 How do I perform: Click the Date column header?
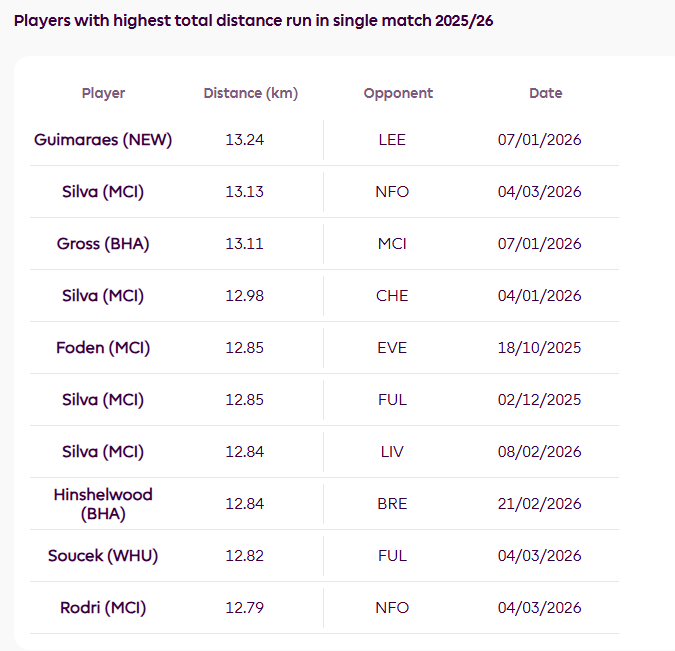545,93
